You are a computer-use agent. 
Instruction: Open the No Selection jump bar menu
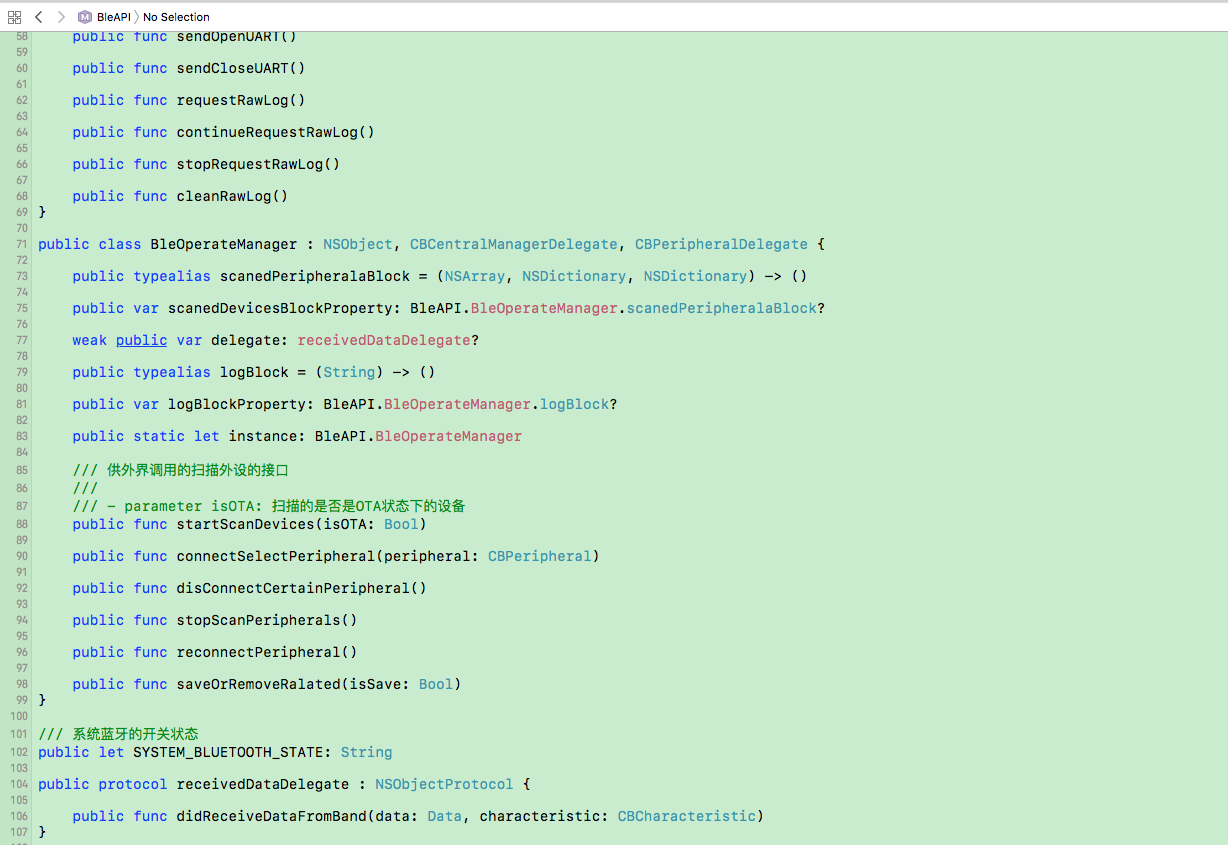176,17
